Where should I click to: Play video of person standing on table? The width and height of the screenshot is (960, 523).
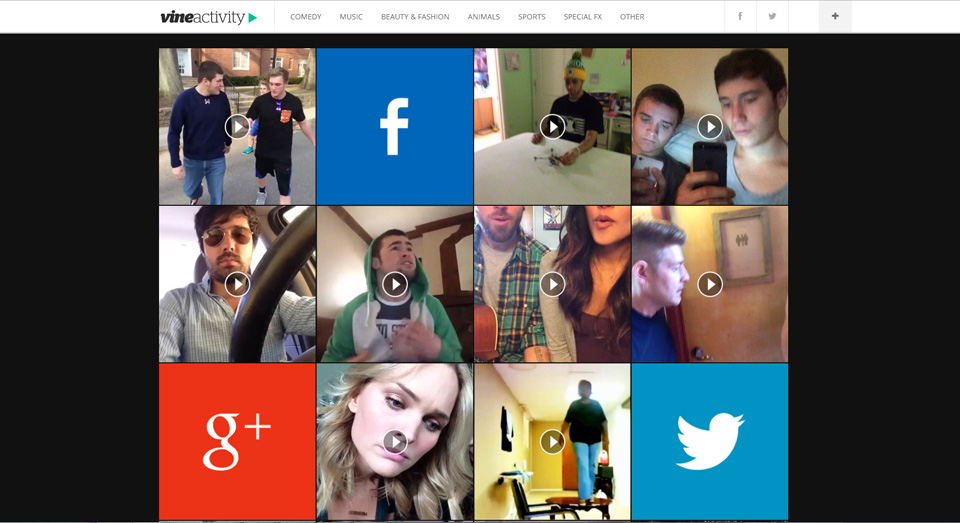coord(552,442)
